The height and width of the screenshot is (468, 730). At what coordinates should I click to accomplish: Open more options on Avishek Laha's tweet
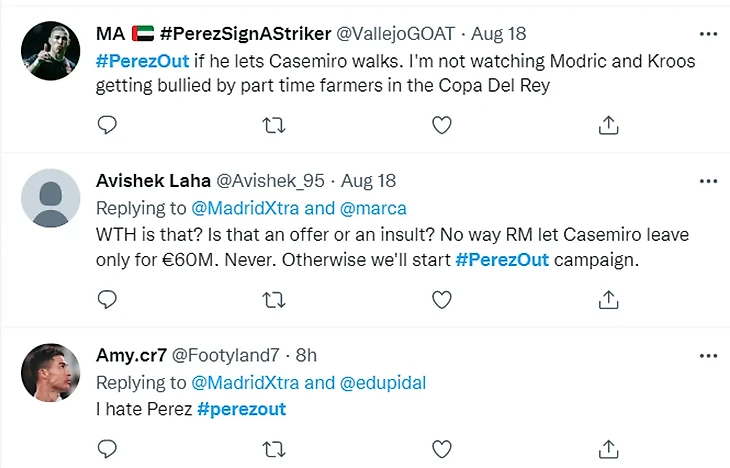click(x=708, y=181)
